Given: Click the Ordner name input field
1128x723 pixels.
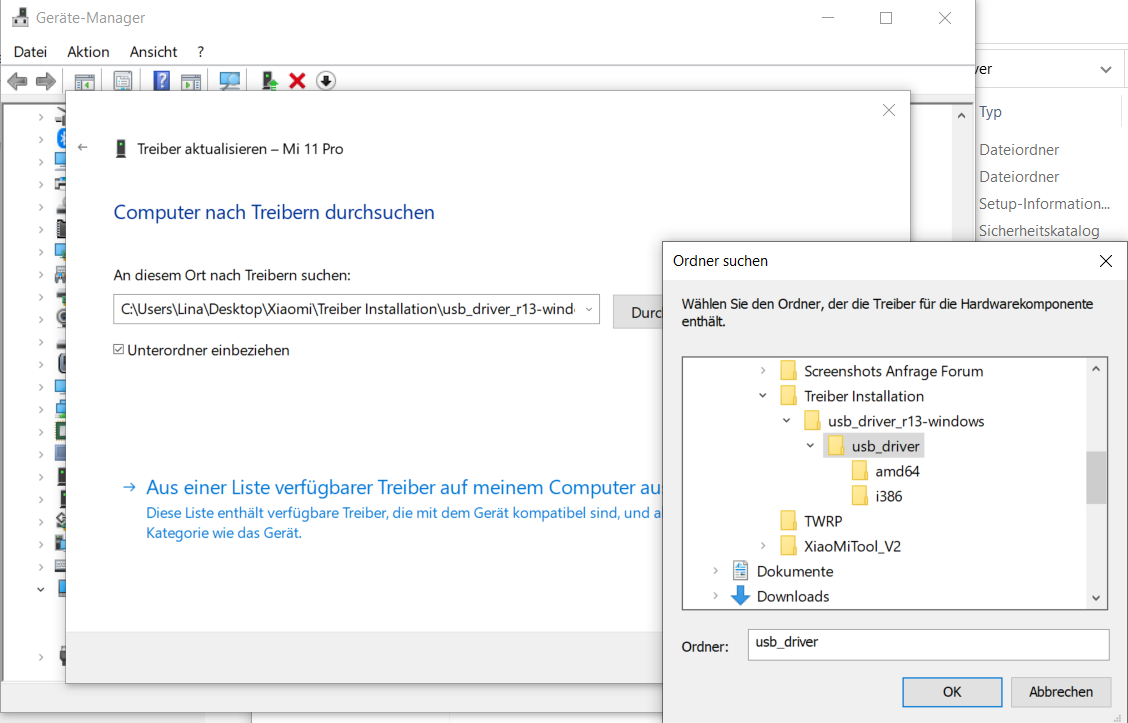Looking at the screenshot, I should click(x=928, y=644).
